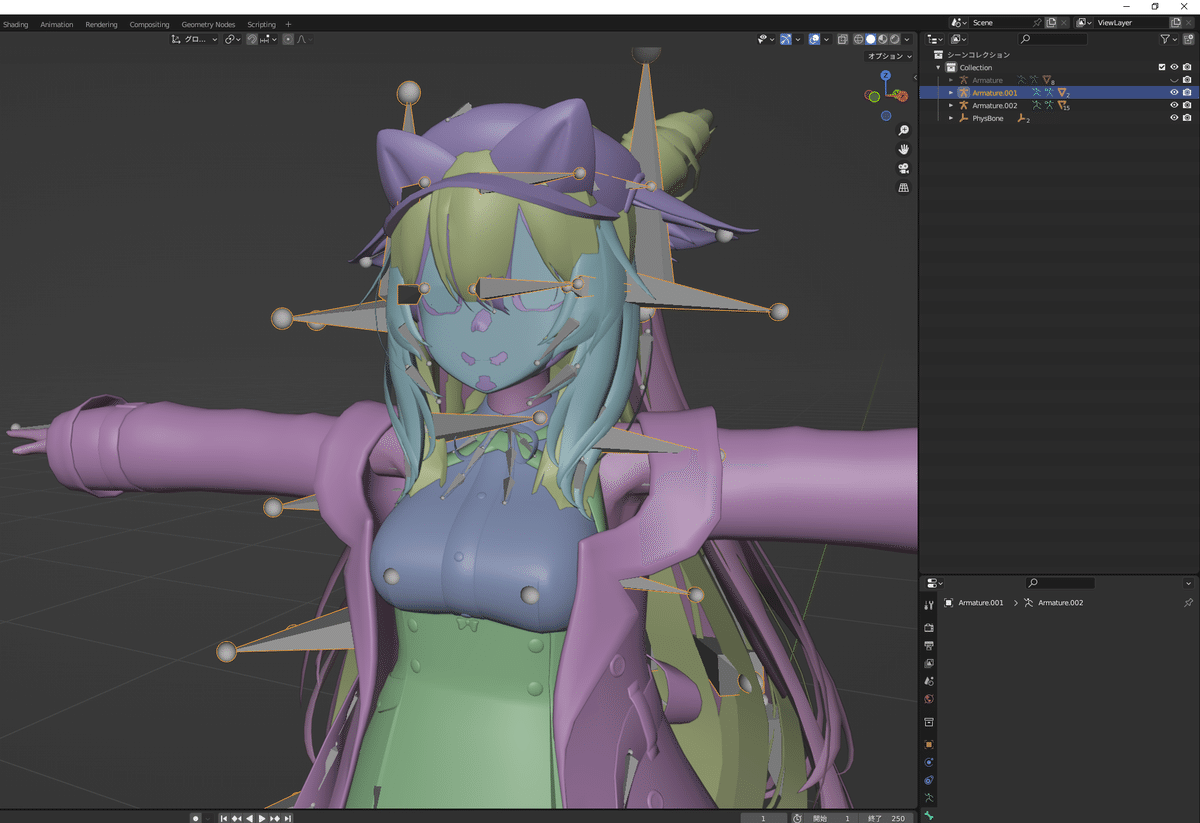Open Output properties tab

point(929,646)
